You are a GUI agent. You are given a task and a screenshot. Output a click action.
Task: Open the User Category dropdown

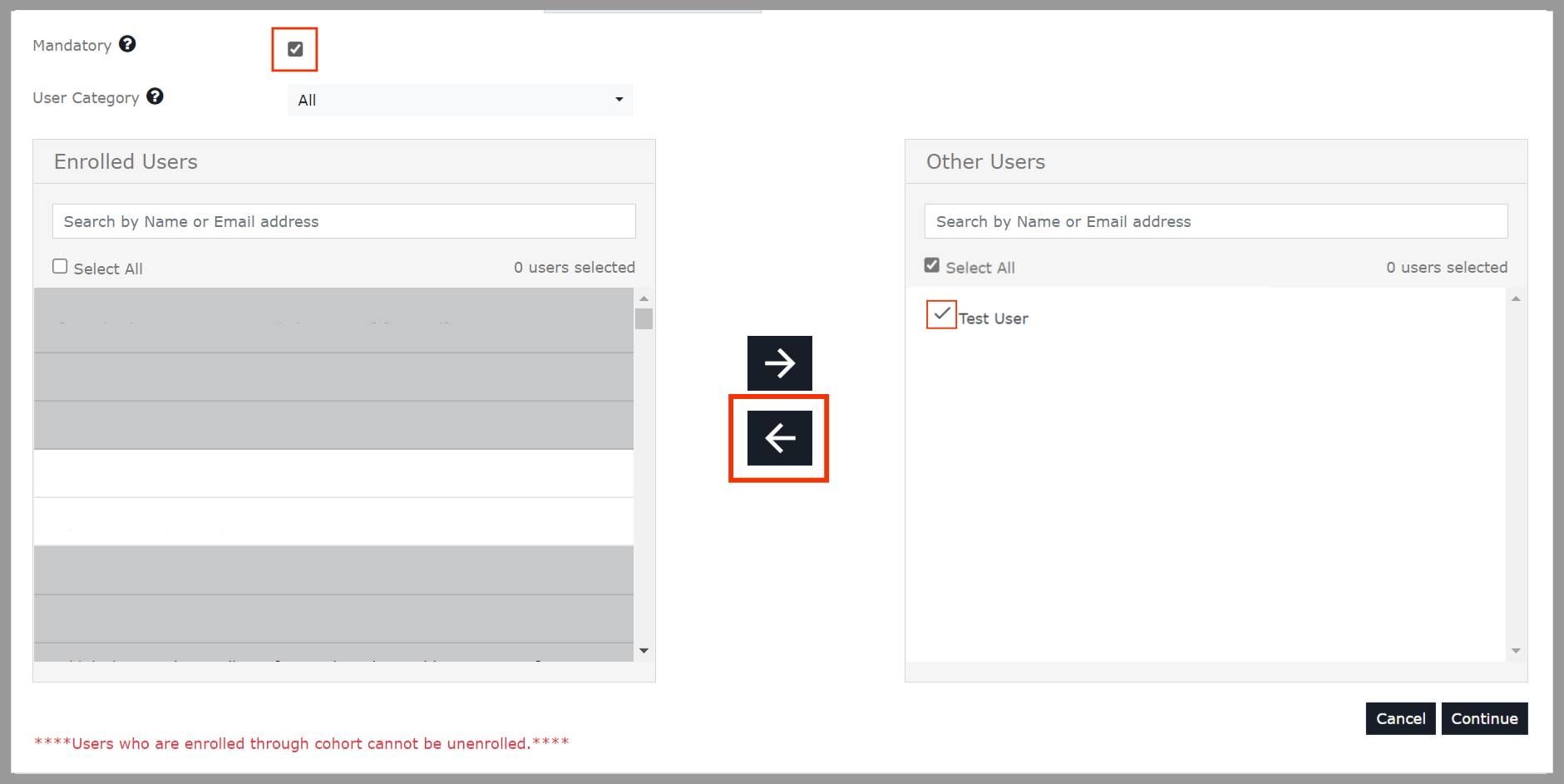click(460, 100)
